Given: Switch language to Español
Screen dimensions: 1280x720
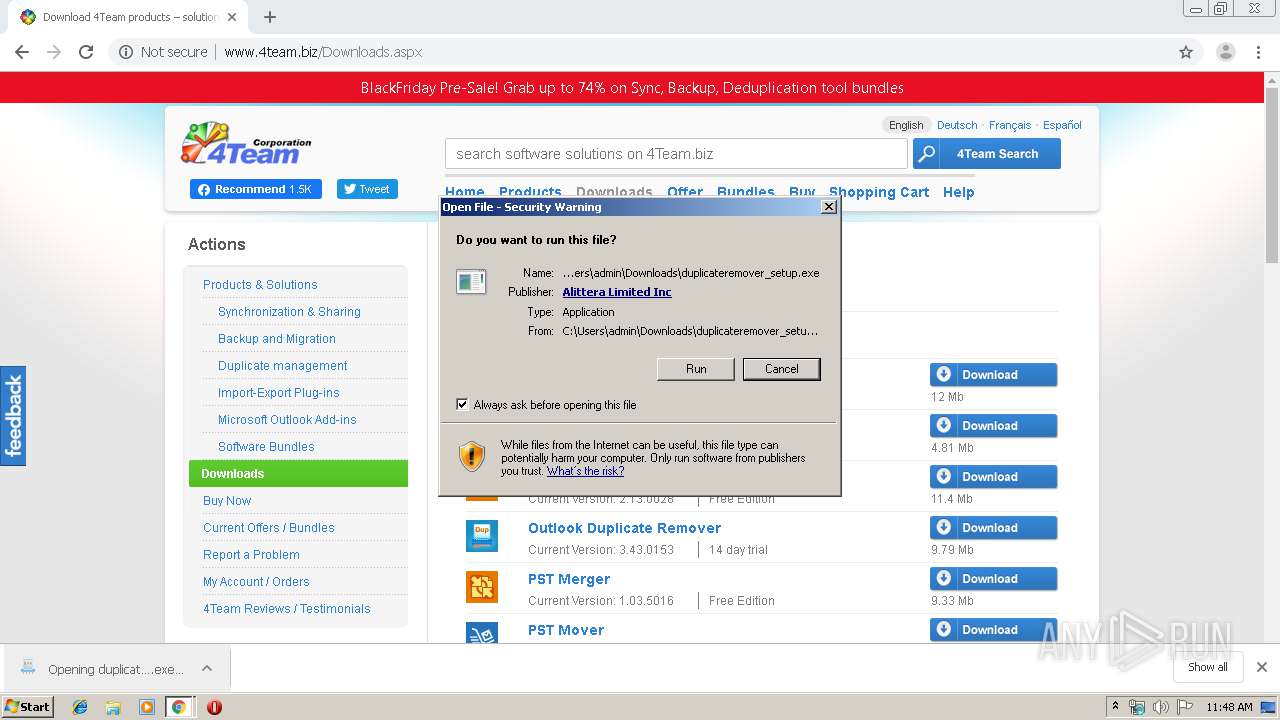Looking at the screenshot, I should coord(1062,125).
